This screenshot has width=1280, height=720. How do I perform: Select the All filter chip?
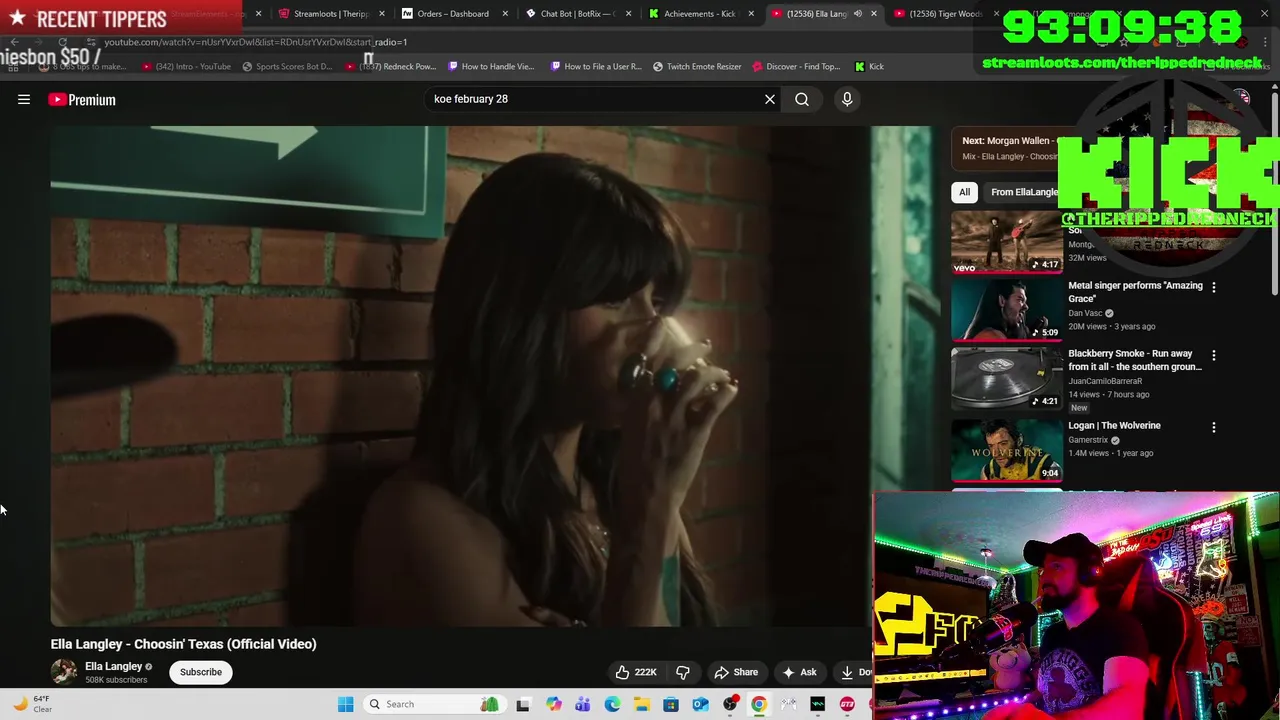pos(964,192)
